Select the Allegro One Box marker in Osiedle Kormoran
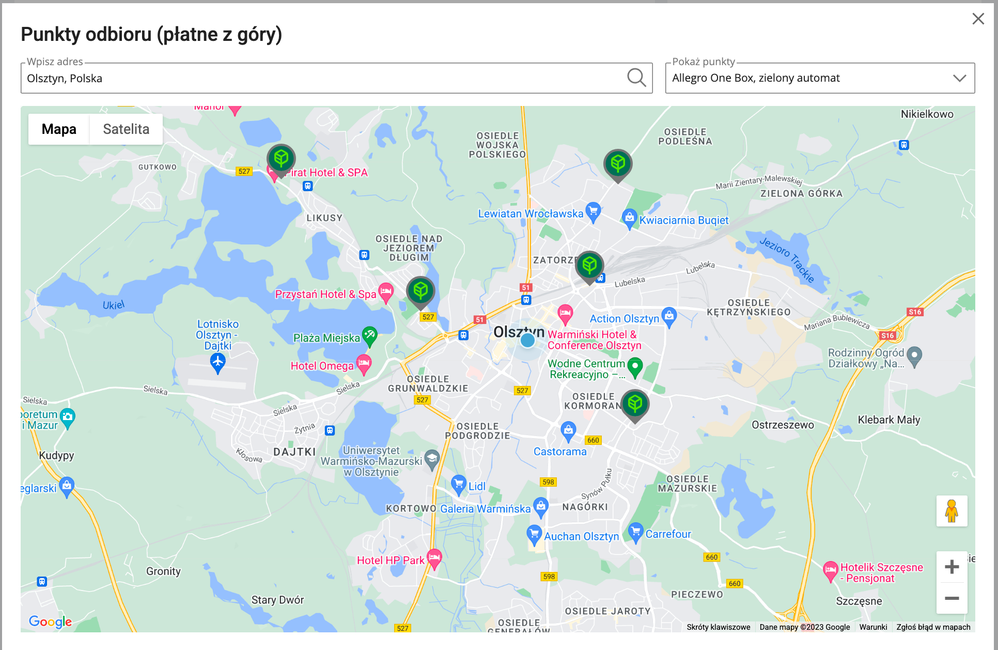Viewport: 998px width, 650px height. click(x=635, y=405)
